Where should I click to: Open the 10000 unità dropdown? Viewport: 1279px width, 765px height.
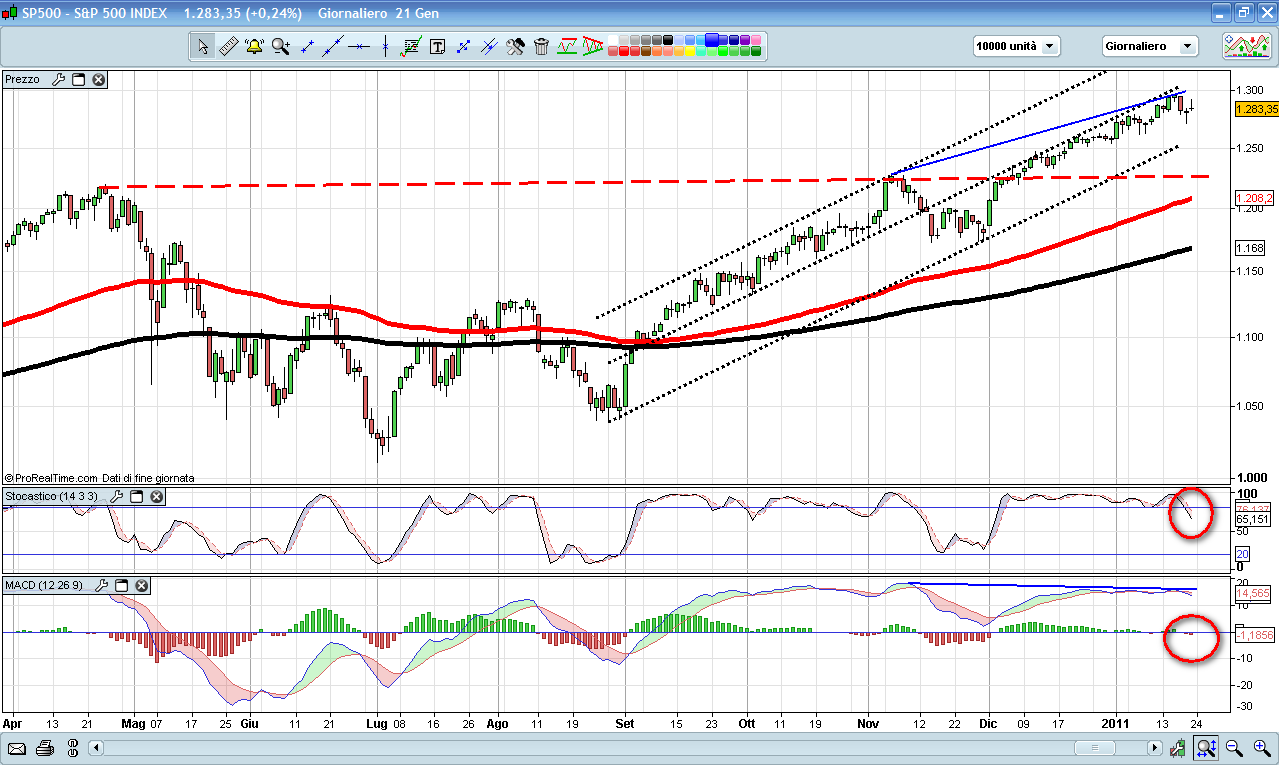1017,46
